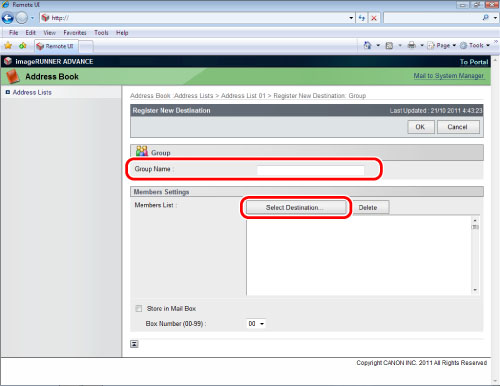Click the Home icon in command bar
The width and height of the screenshot is (500, 386).
coord(367,45)
